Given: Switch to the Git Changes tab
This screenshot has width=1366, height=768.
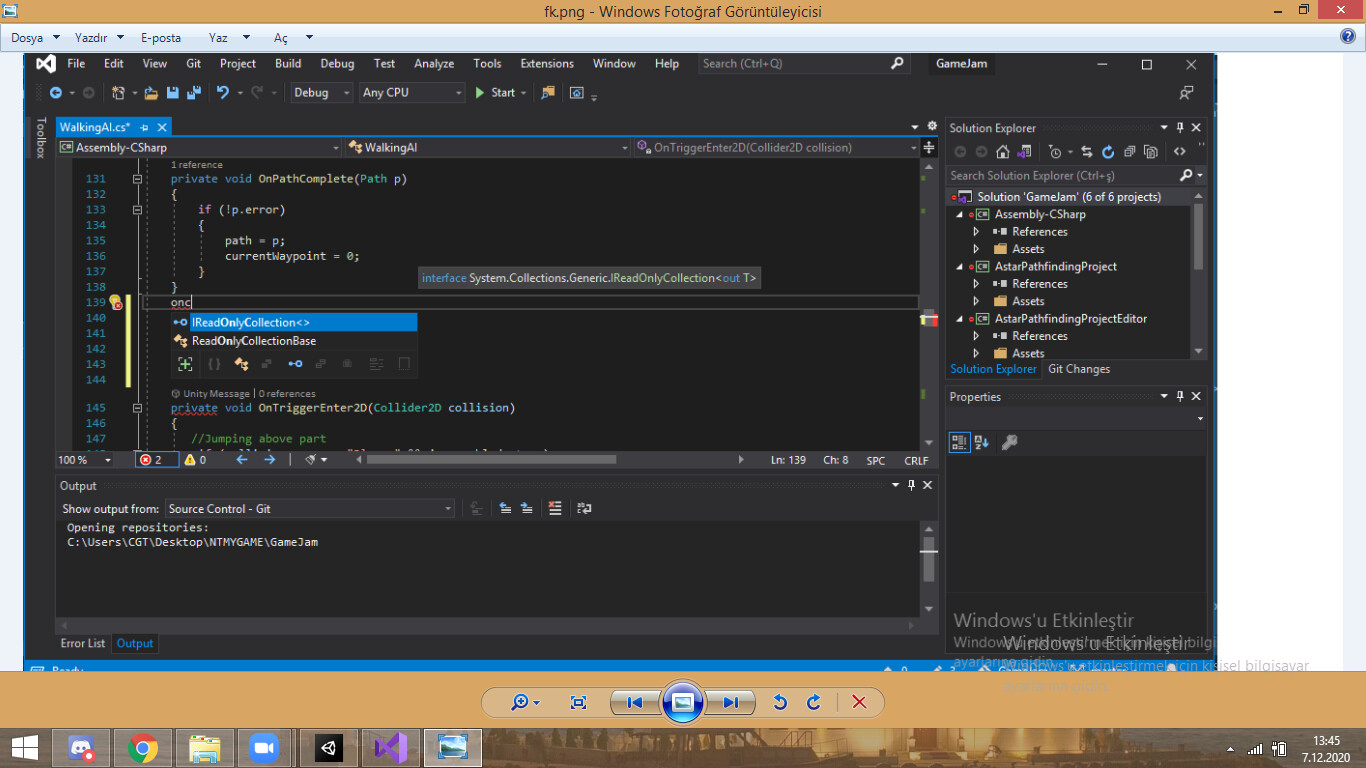Looking at the screenshot, I should 1079,369.
